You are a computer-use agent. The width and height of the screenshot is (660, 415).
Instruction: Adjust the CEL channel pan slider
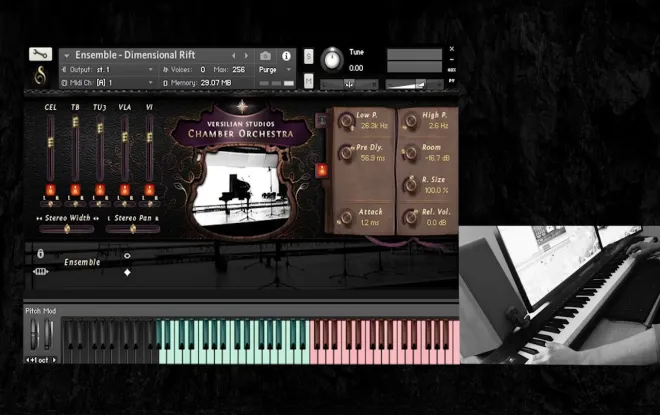[x=51, y=204]
